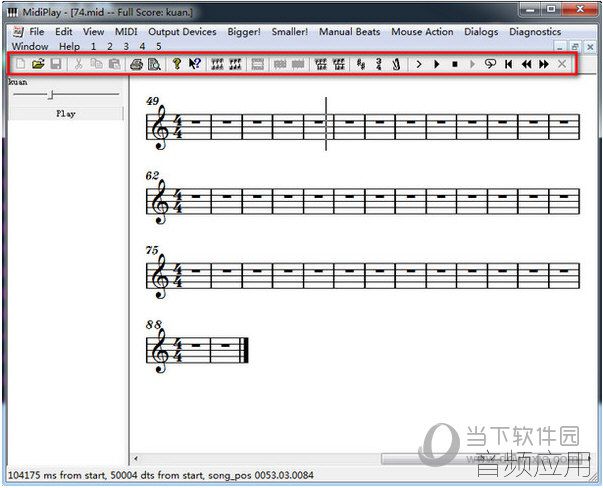Select menu item 2
Screen dimensions: 603x488
(x=110, y=47)
